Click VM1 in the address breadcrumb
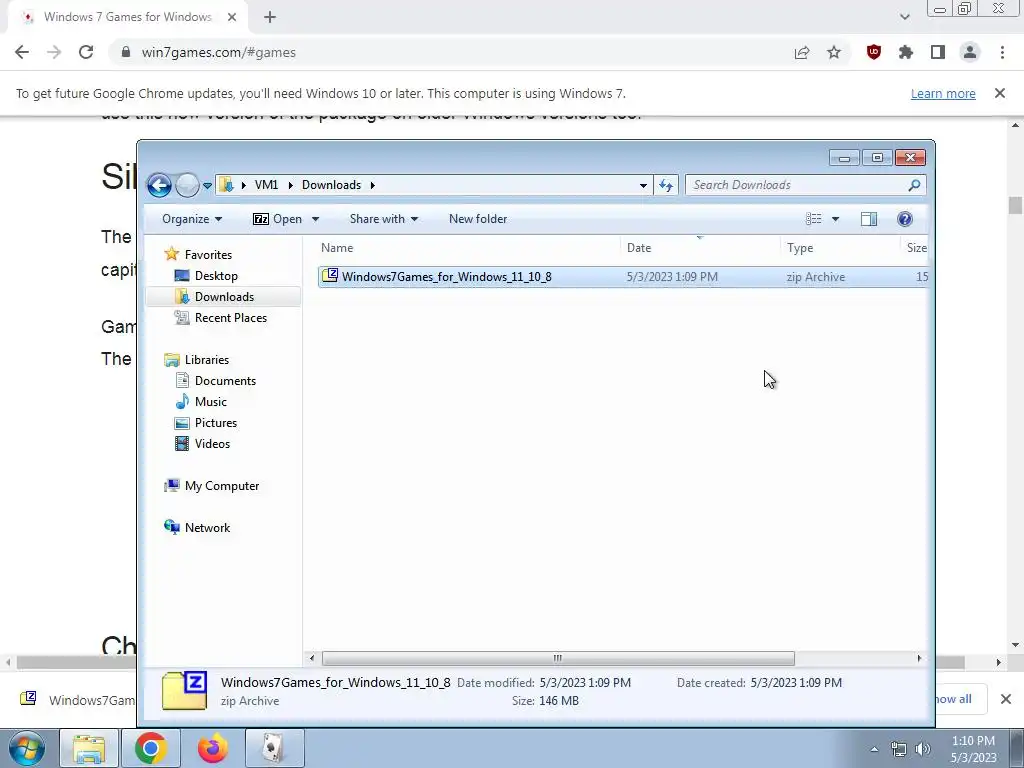 pos(266,185)
